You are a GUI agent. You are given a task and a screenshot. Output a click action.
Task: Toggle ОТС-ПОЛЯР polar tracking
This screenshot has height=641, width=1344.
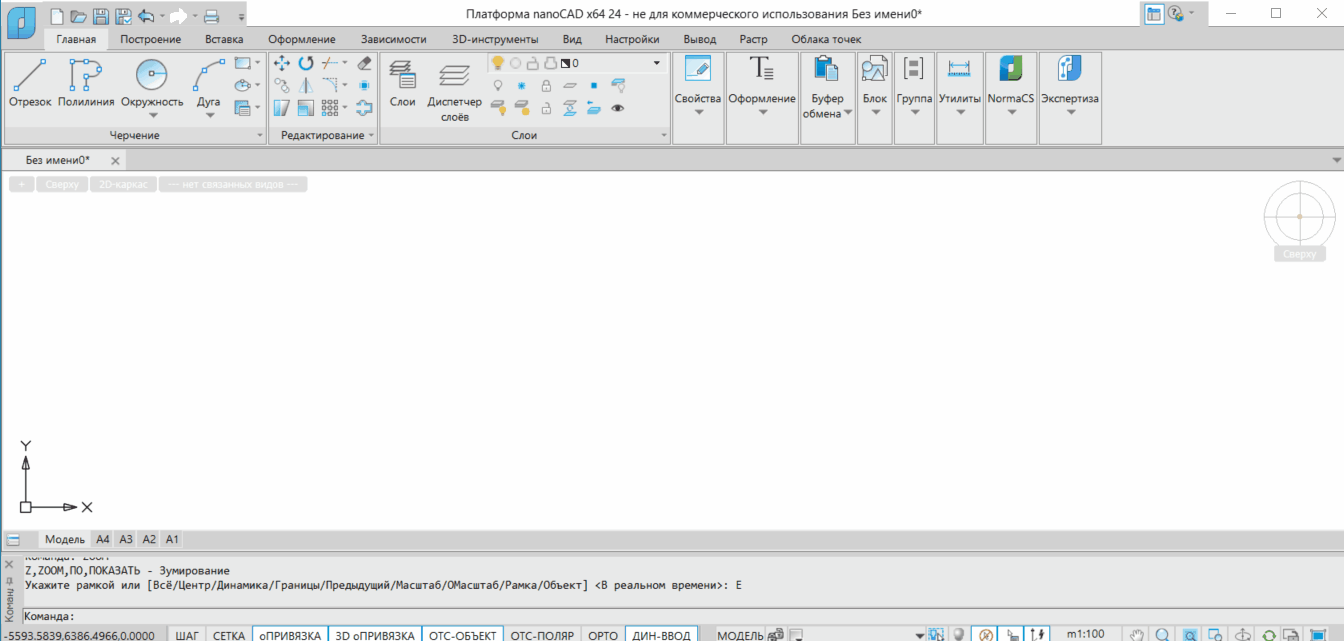click(x=542, y=635)
